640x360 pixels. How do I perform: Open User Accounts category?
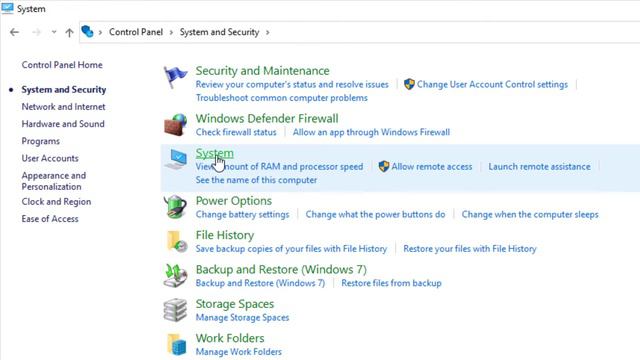click(50, 158)
